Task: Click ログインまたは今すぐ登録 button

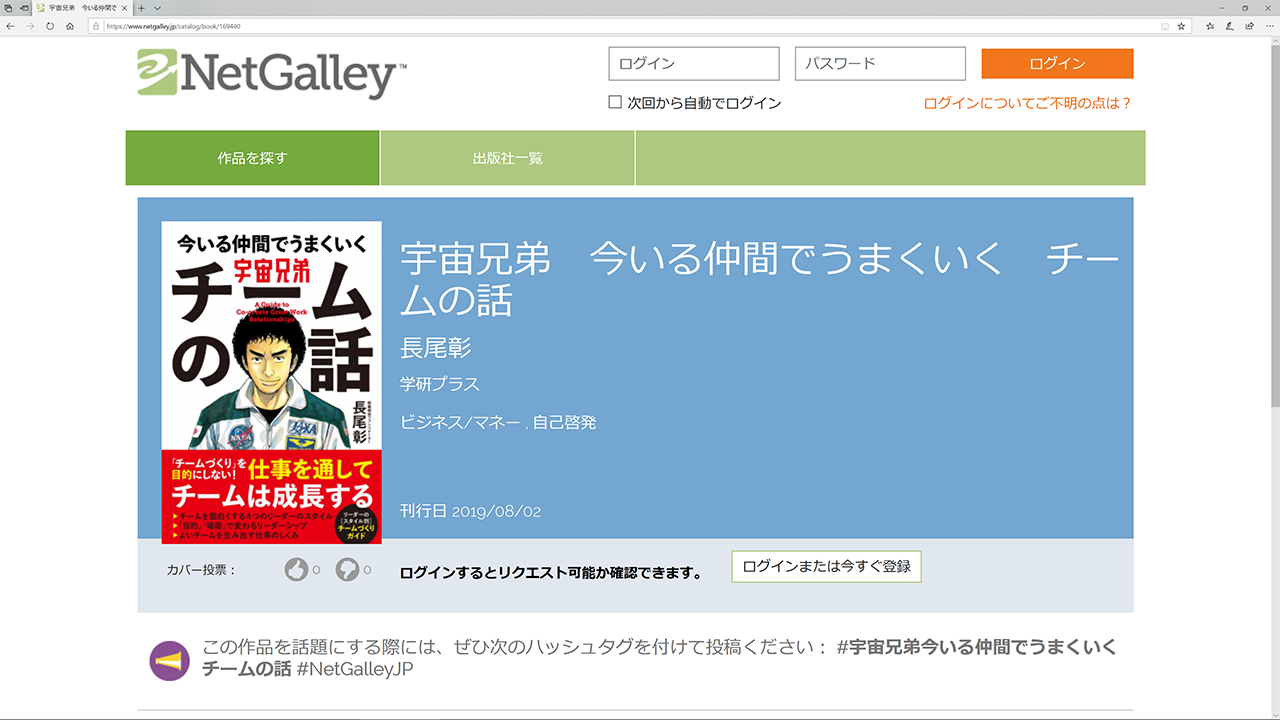Action: coord(826,566)
